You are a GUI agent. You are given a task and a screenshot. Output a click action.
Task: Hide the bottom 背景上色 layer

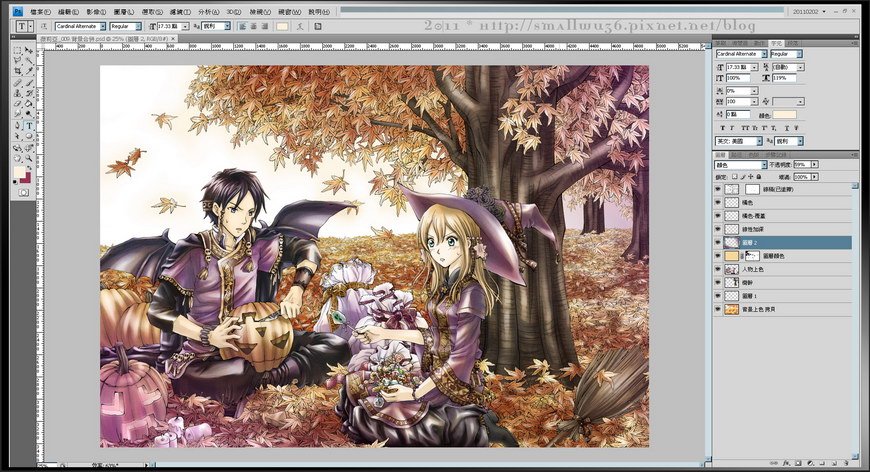[x=718, y=309]
